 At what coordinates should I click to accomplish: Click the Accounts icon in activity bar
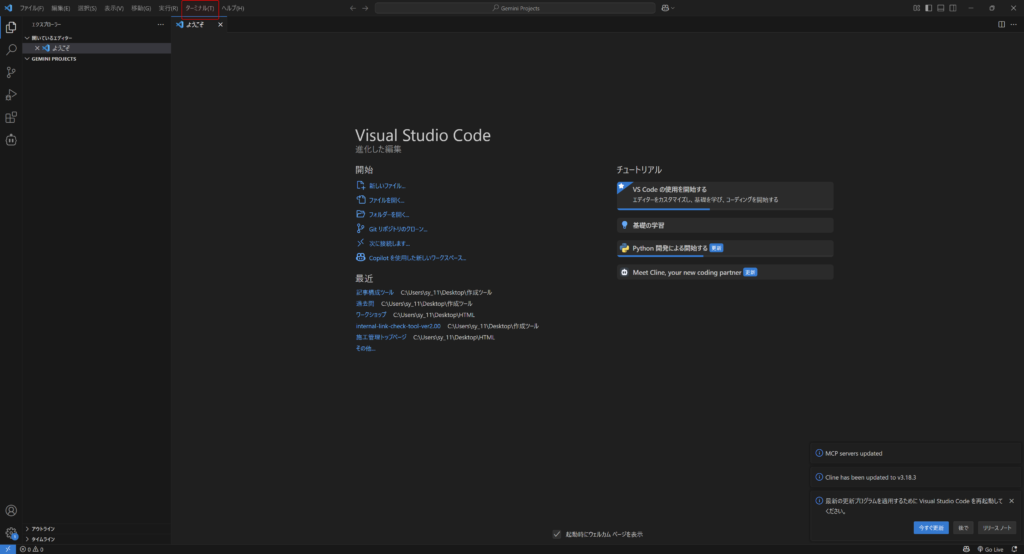pyautogui.click(x=11, y=511)
